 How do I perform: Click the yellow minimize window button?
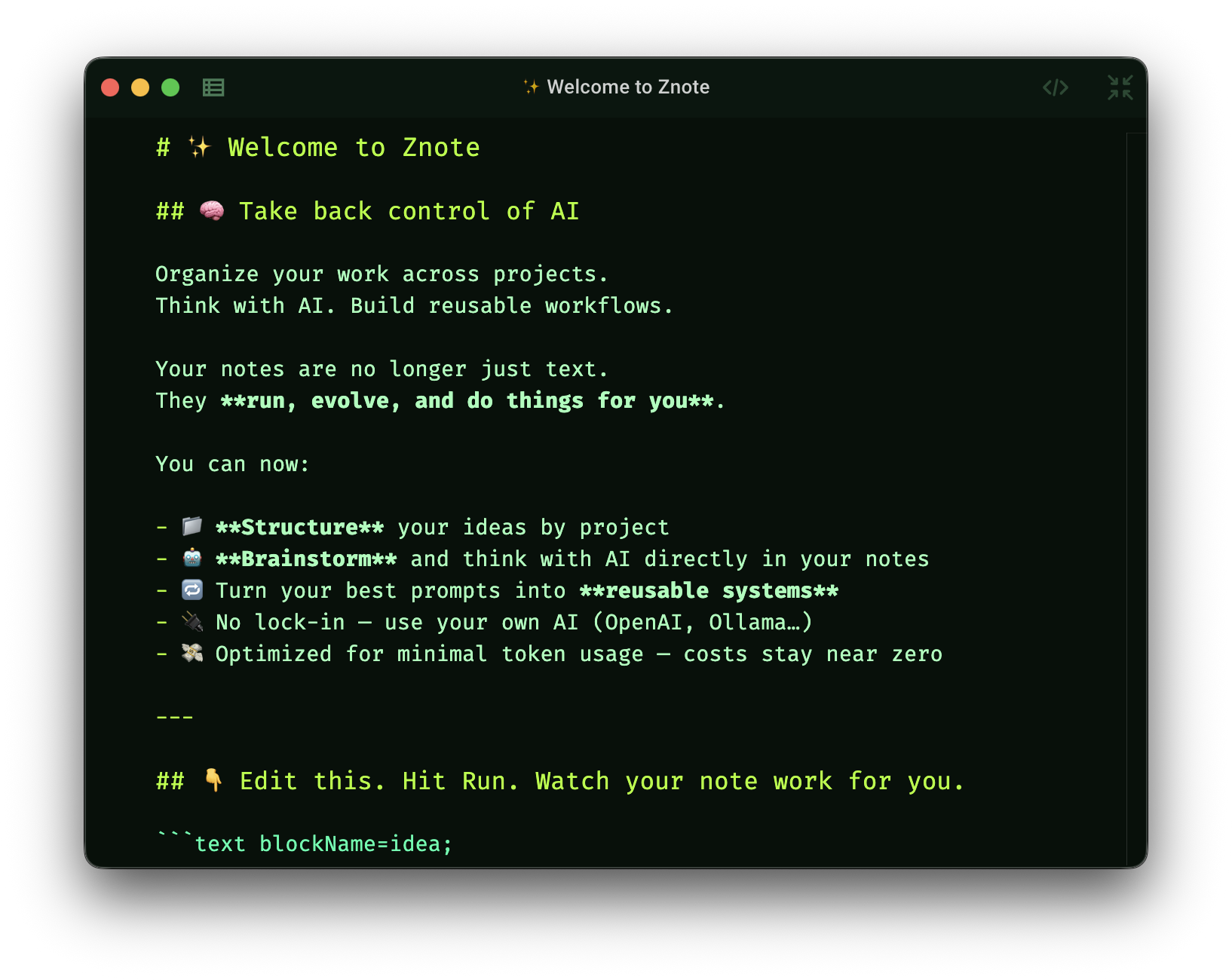click(x=140, y=87)
